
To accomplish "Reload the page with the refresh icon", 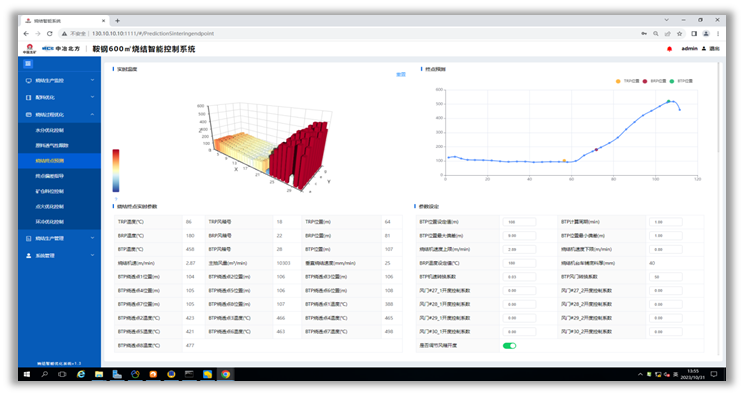I will click(x=49, y=34).
